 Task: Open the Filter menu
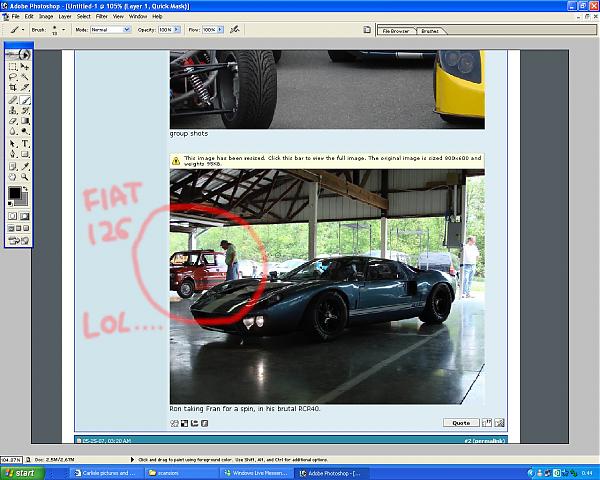tap(101, 16)
